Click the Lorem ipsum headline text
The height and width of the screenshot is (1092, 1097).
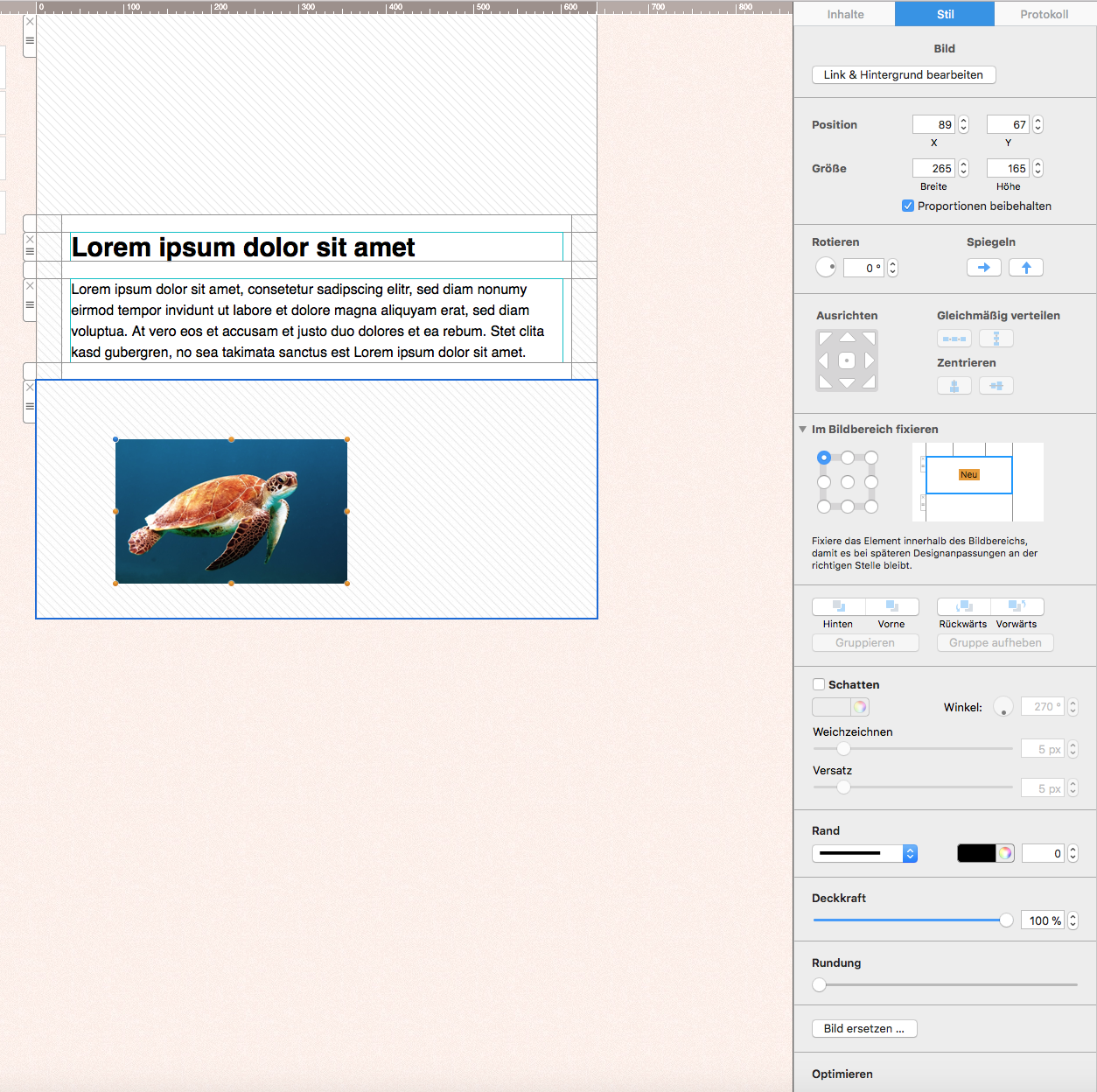243,248
